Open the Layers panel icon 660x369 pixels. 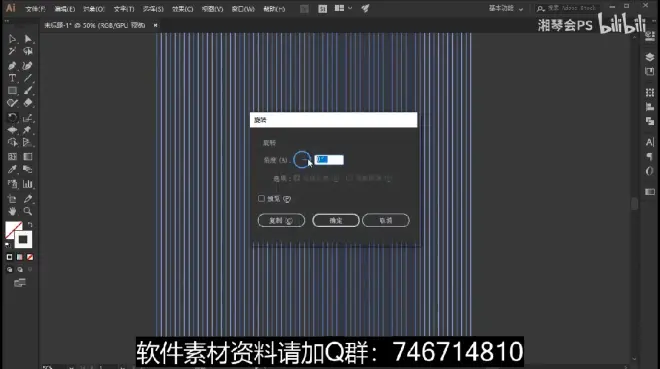pos(649,57)
